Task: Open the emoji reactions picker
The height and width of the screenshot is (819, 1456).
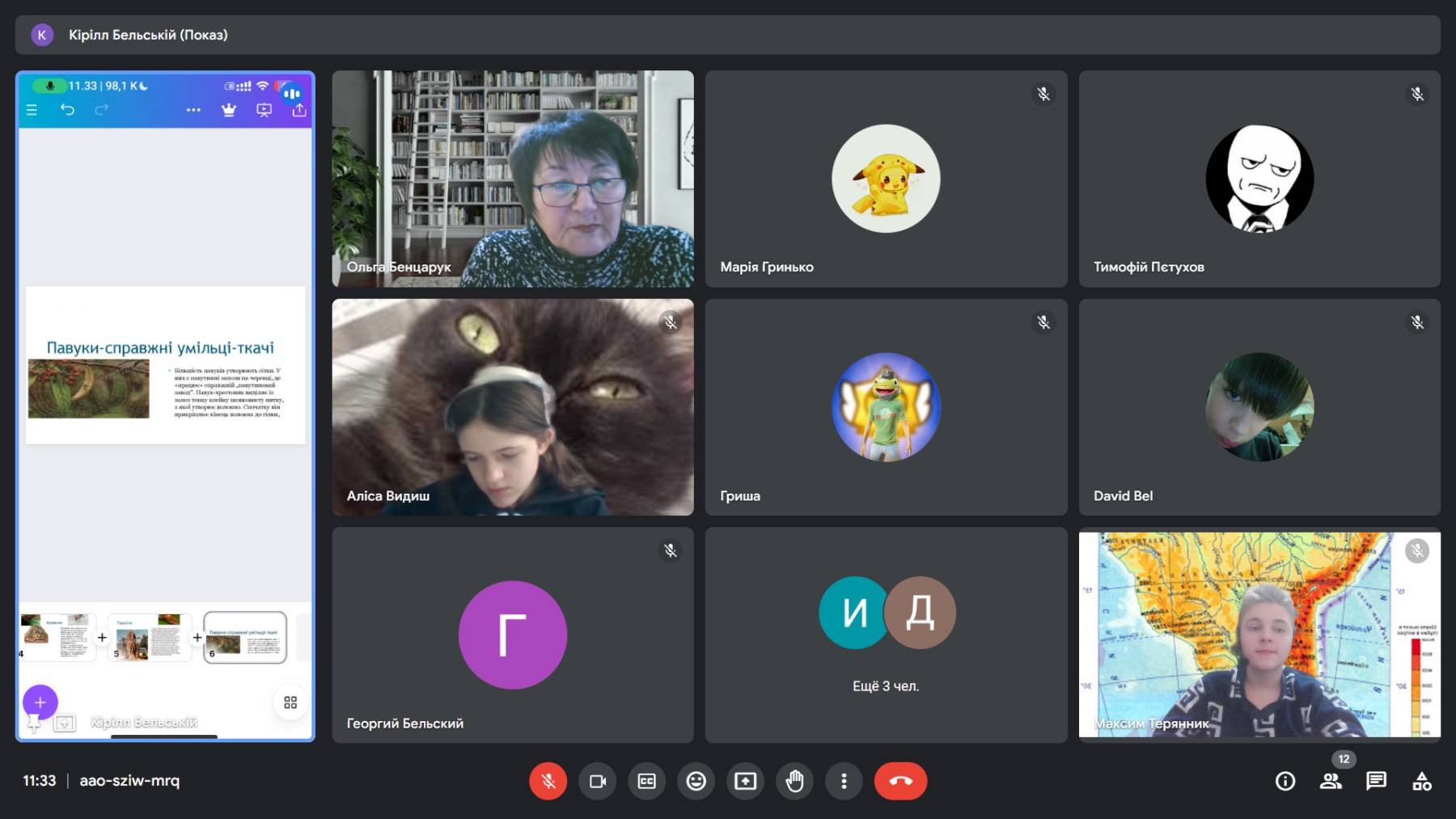Action: tap(696, 781)
